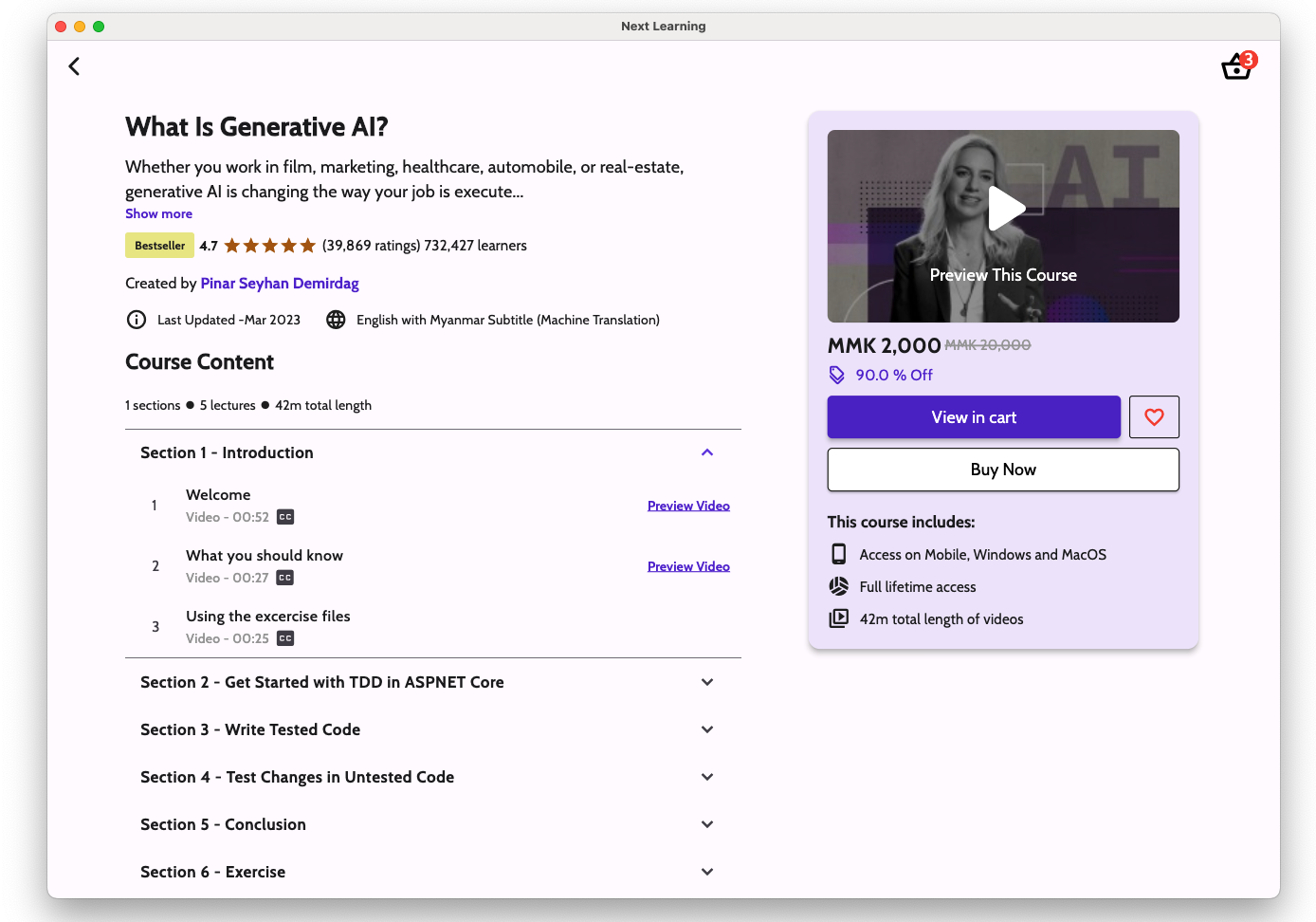
Task: Open instructor Pinar Seyhan Demirdag profile
Action: [280, 283]
